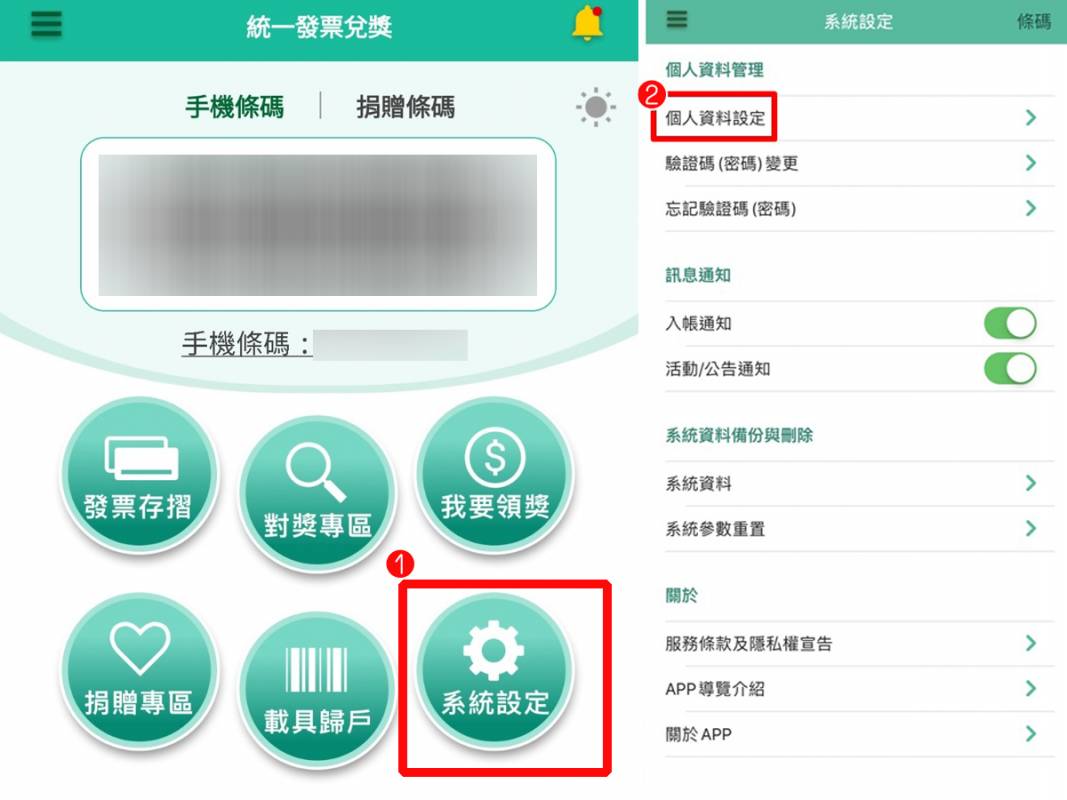Image resolution: width=1067 pixels, height=800 pixels.
Task: Open hamburger menu on main screen
Action: (46, 24)
